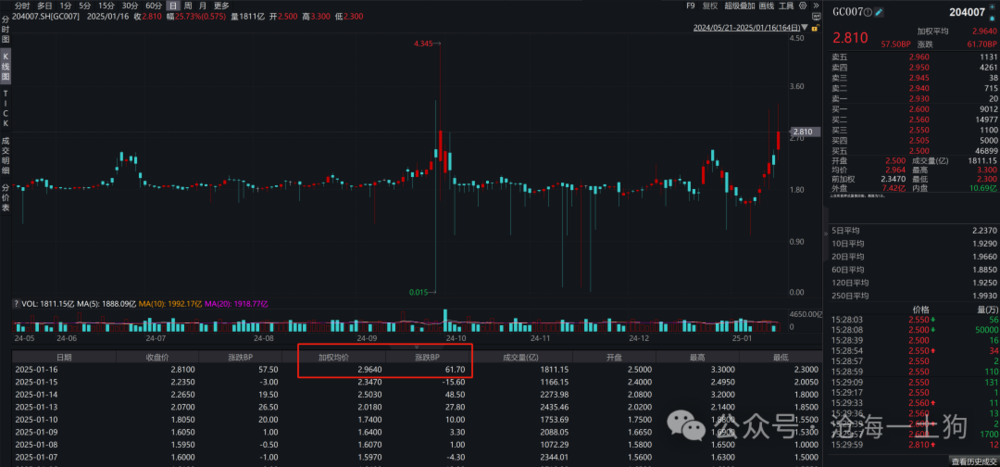The image size is (1000, 467).
Task: Select the 分时 intraday period tab
Action: [21, 6]
